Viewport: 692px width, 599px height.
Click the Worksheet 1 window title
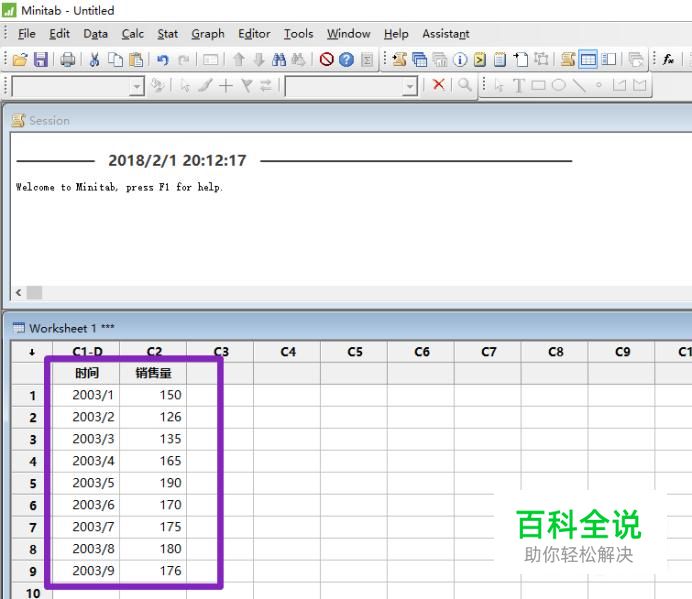(x=71, y=328)
